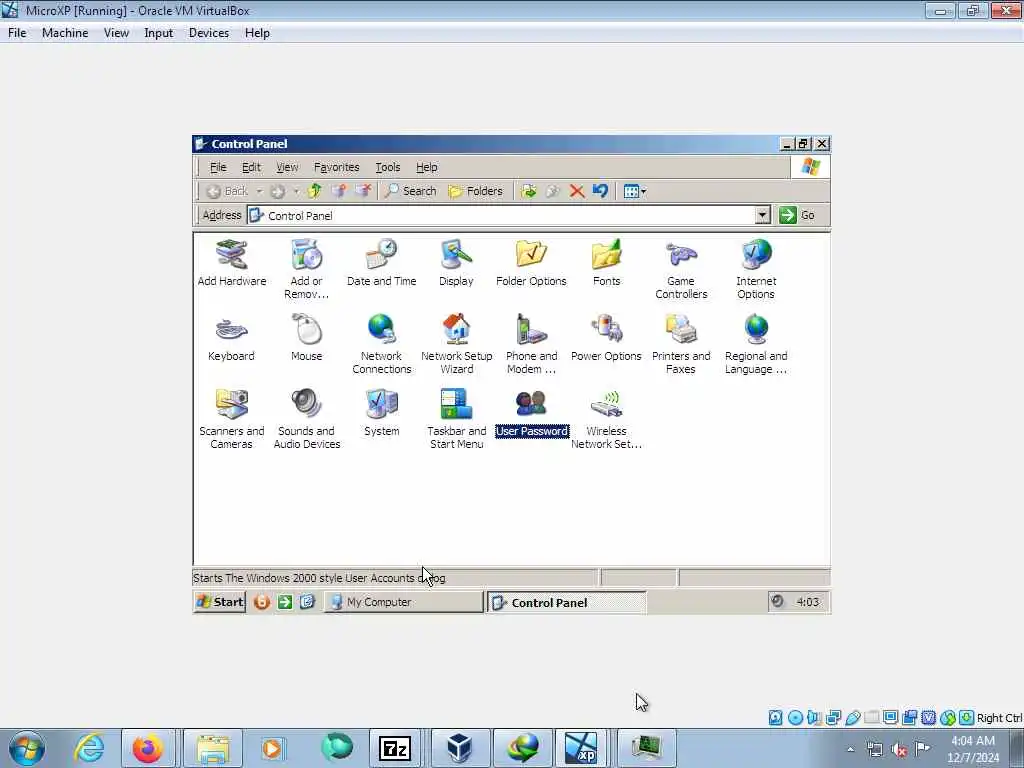Click the host volume tray icon
Screen dimensions: 1024x768
tap(899, 749)
